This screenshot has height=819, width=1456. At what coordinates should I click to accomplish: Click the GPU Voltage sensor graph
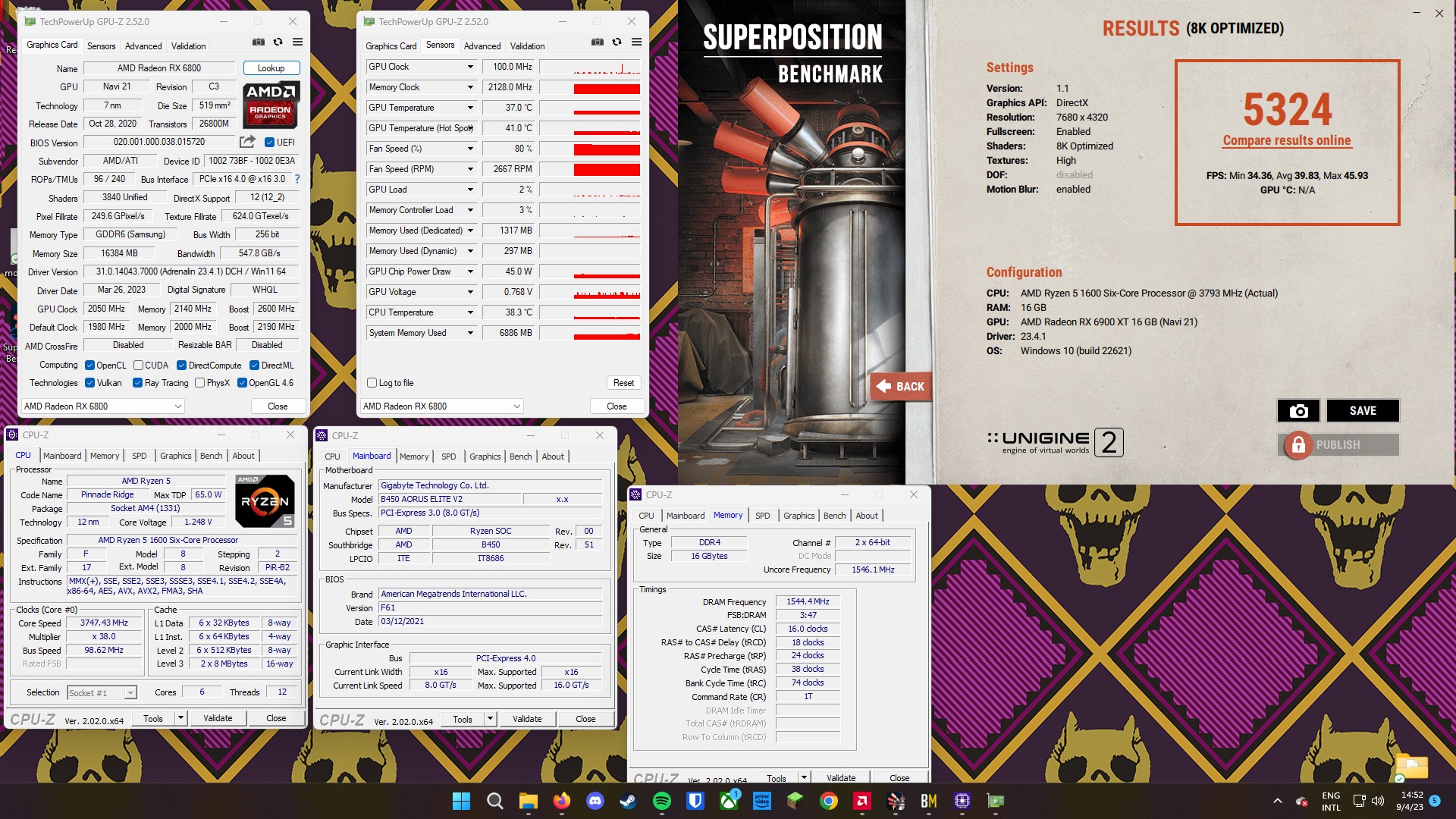click(590, 292)
